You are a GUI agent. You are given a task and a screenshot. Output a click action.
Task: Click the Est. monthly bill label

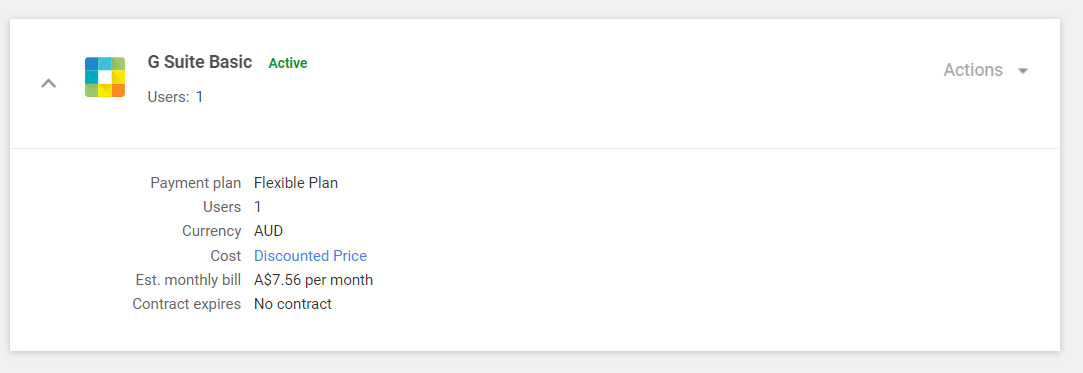tap(189, 280)
